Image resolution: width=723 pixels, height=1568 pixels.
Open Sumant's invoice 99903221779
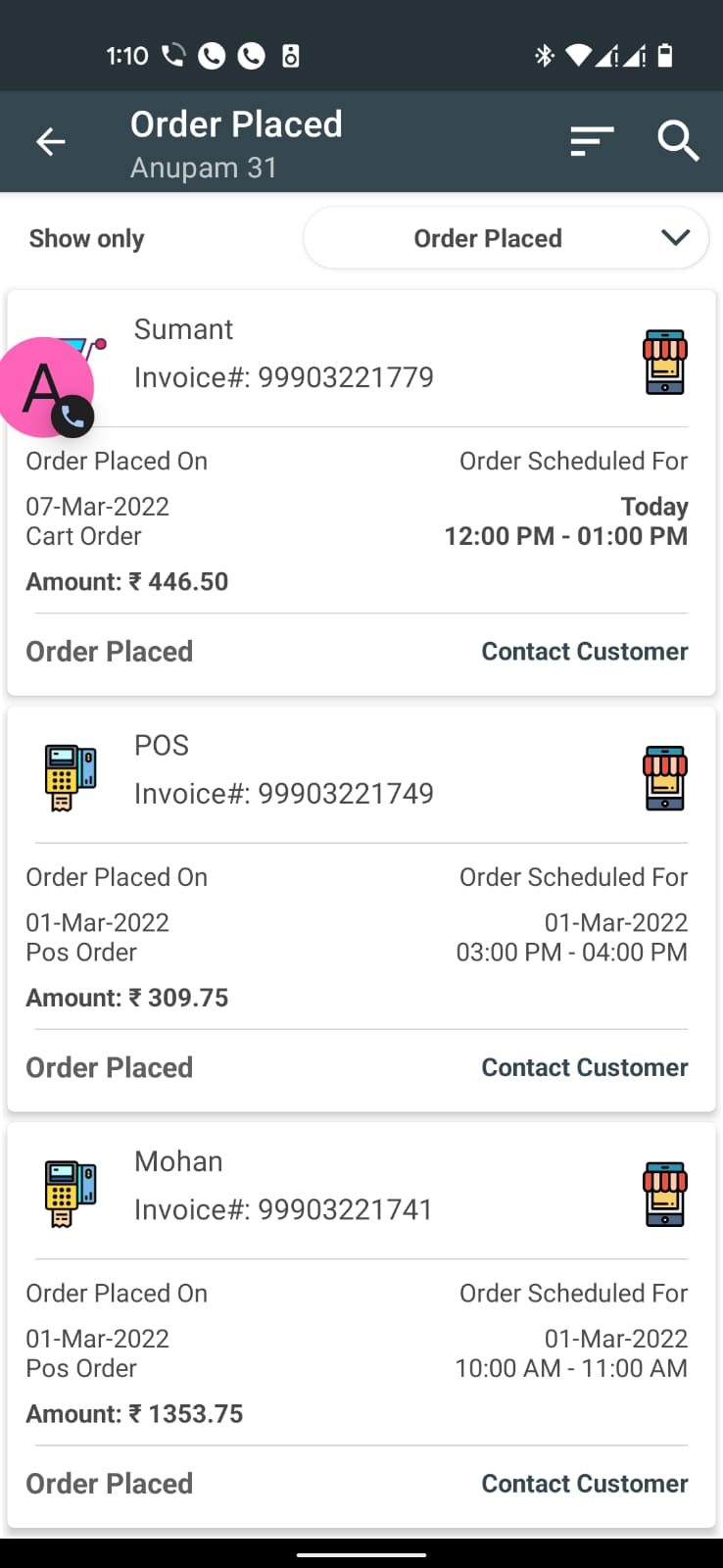click(283, 377)
